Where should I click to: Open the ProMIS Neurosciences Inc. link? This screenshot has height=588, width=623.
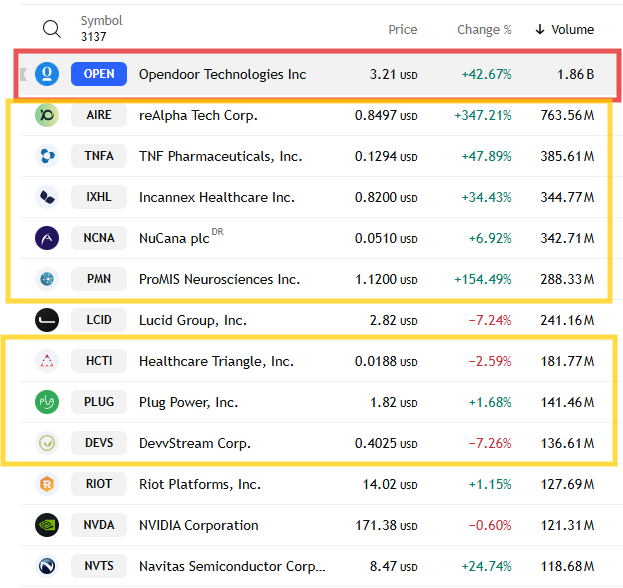219,279
